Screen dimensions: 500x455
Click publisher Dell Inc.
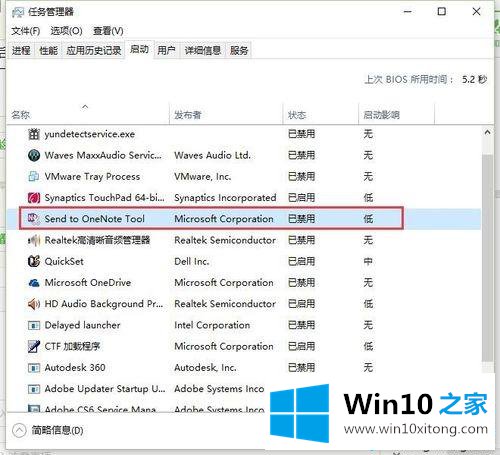point(192,261)
